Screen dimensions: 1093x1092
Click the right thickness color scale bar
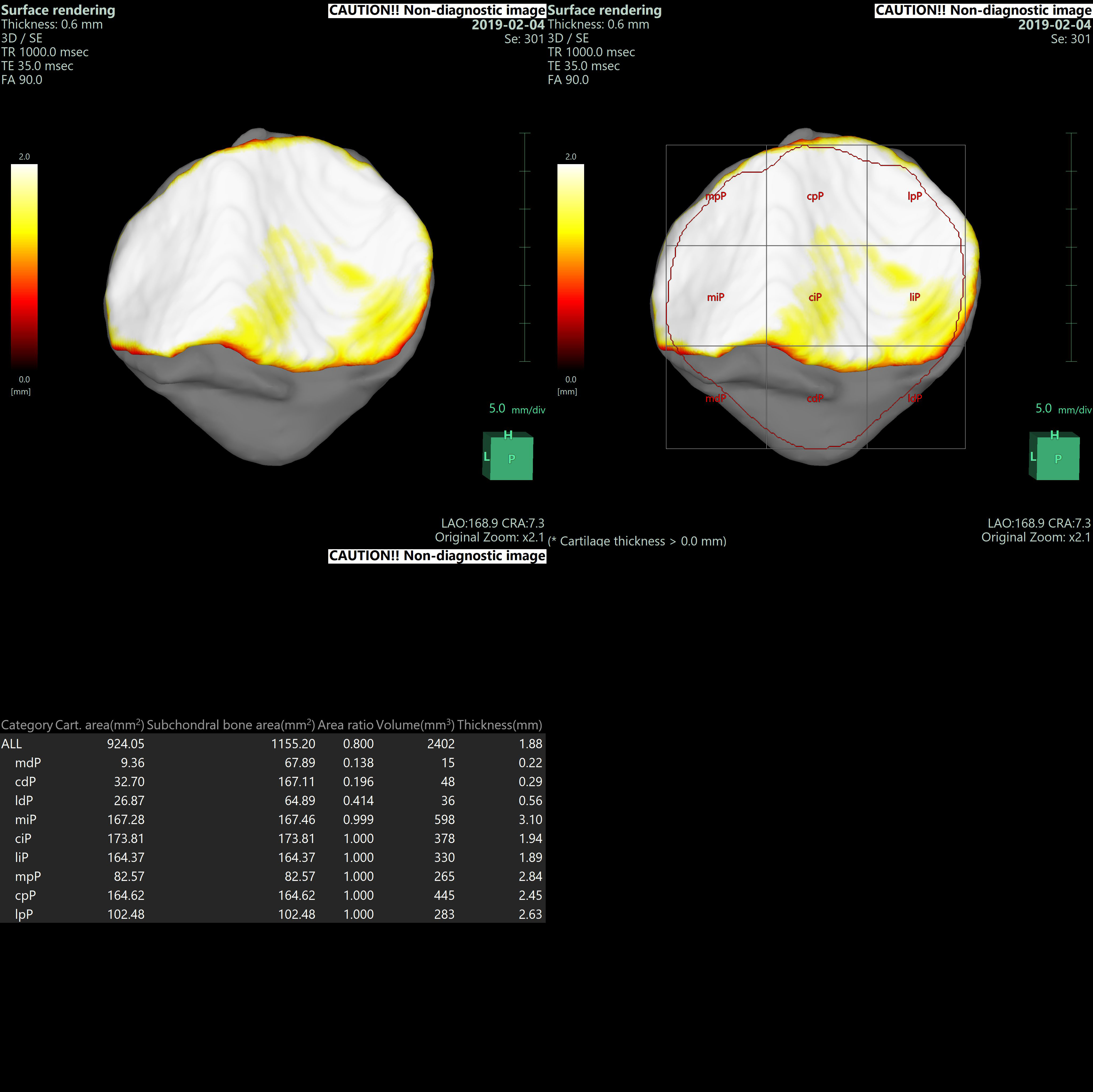pos(571,266)
